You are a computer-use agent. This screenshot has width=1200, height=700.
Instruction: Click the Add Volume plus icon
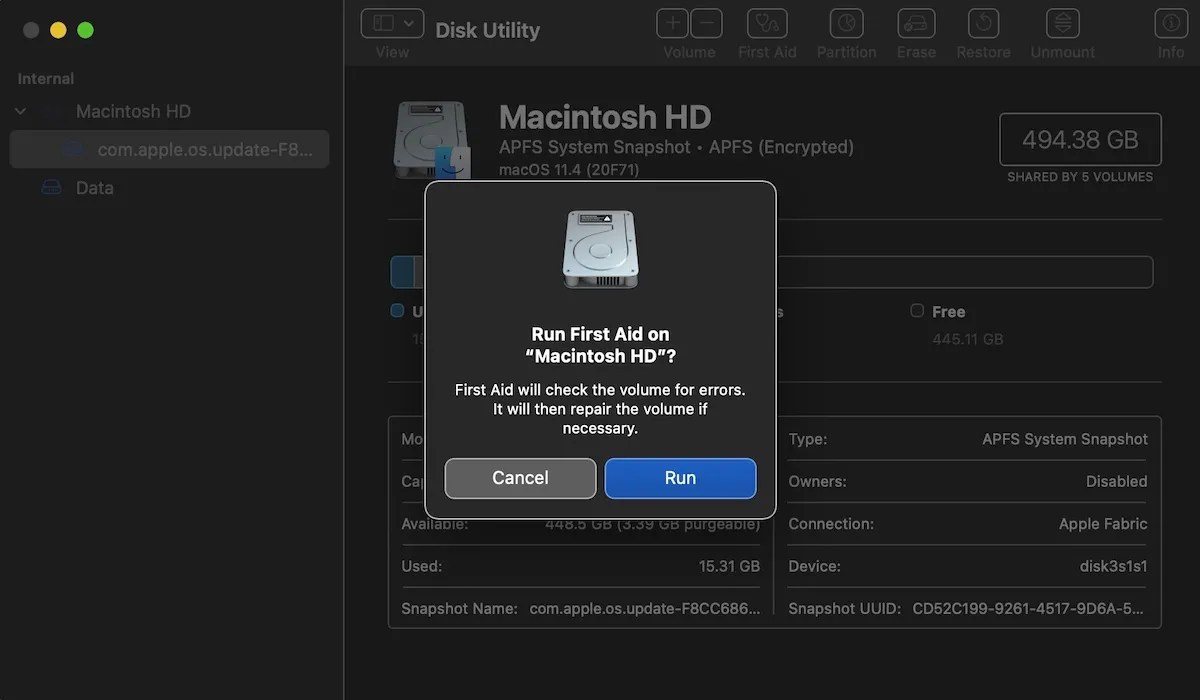tap(671, 23)
